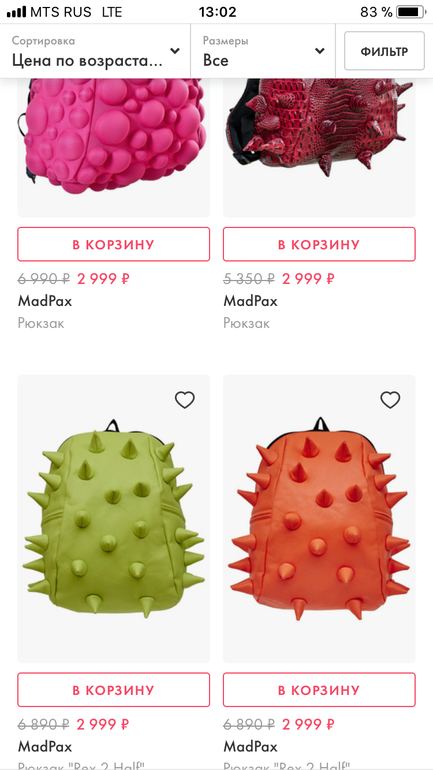The height and width of the screenshot is (770, 433).
Task: Open the ФИЛЬТР button
Action: tap(384, 51)
